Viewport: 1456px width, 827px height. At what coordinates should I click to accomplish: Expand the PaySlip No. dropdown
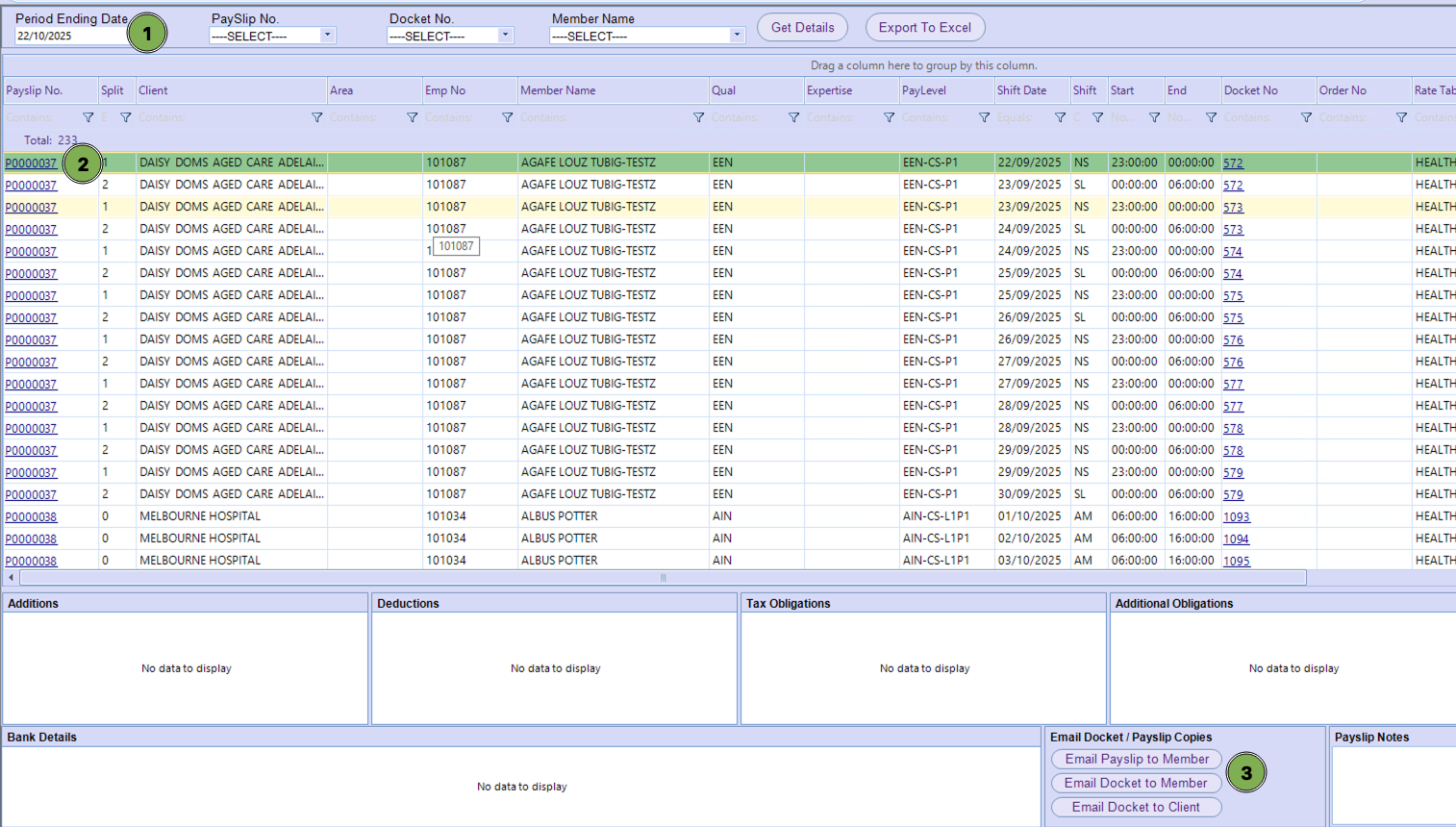pyautogui.click(x=327, y=36)
